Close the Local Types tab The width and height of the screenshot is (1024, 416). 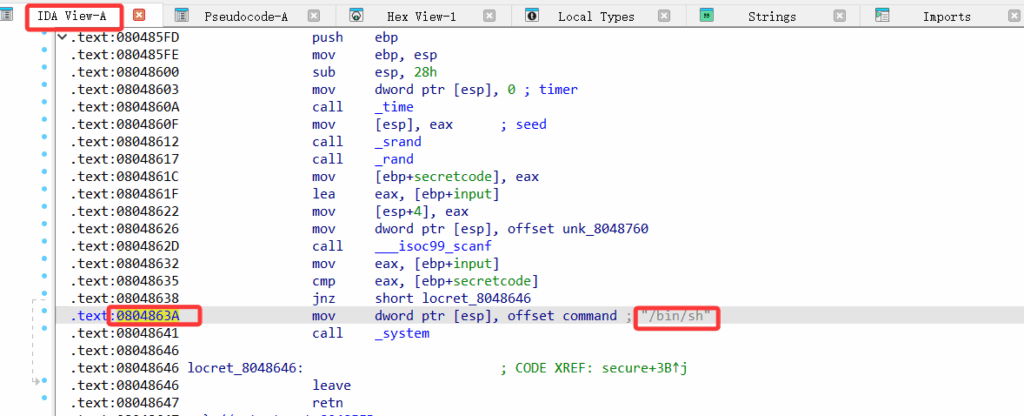coord(664,16)
